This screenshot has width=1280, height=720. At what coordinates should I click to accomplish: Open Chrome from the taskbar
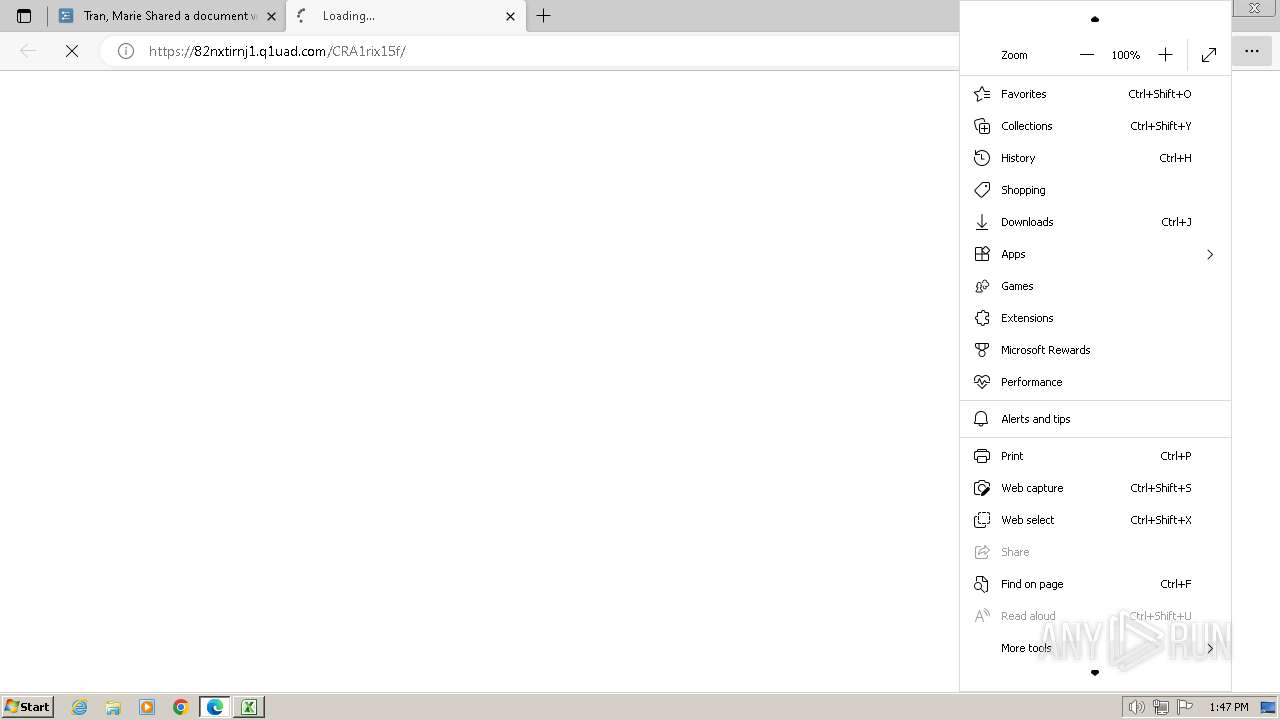pyautogui.click(x=181, y=707)
